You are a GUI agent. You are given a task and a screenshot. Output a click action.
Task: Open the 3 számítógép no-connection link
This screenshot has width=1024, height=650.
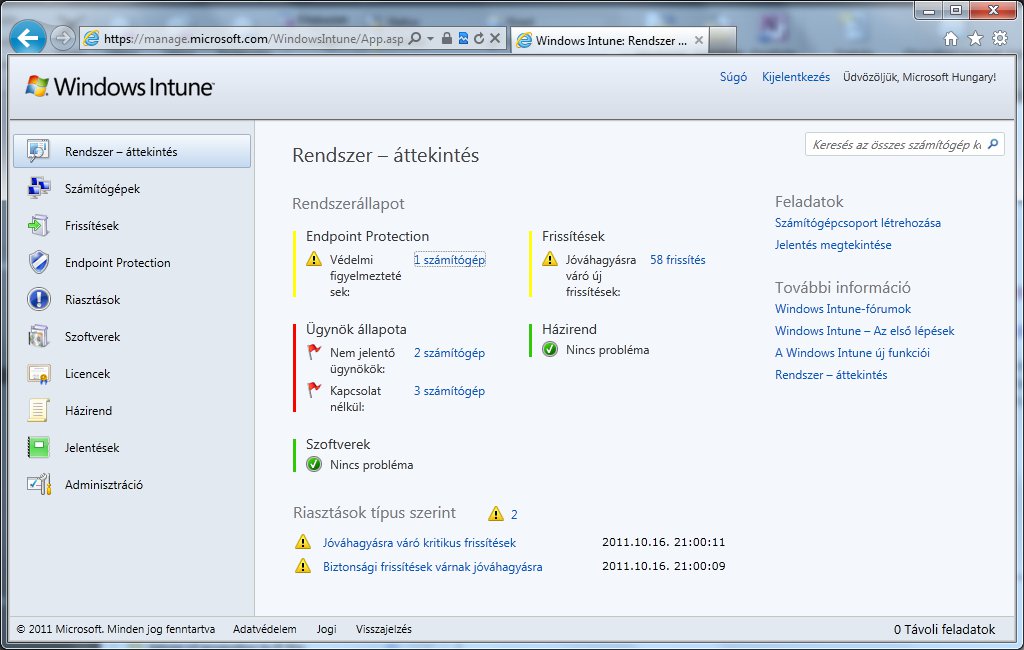449,391
